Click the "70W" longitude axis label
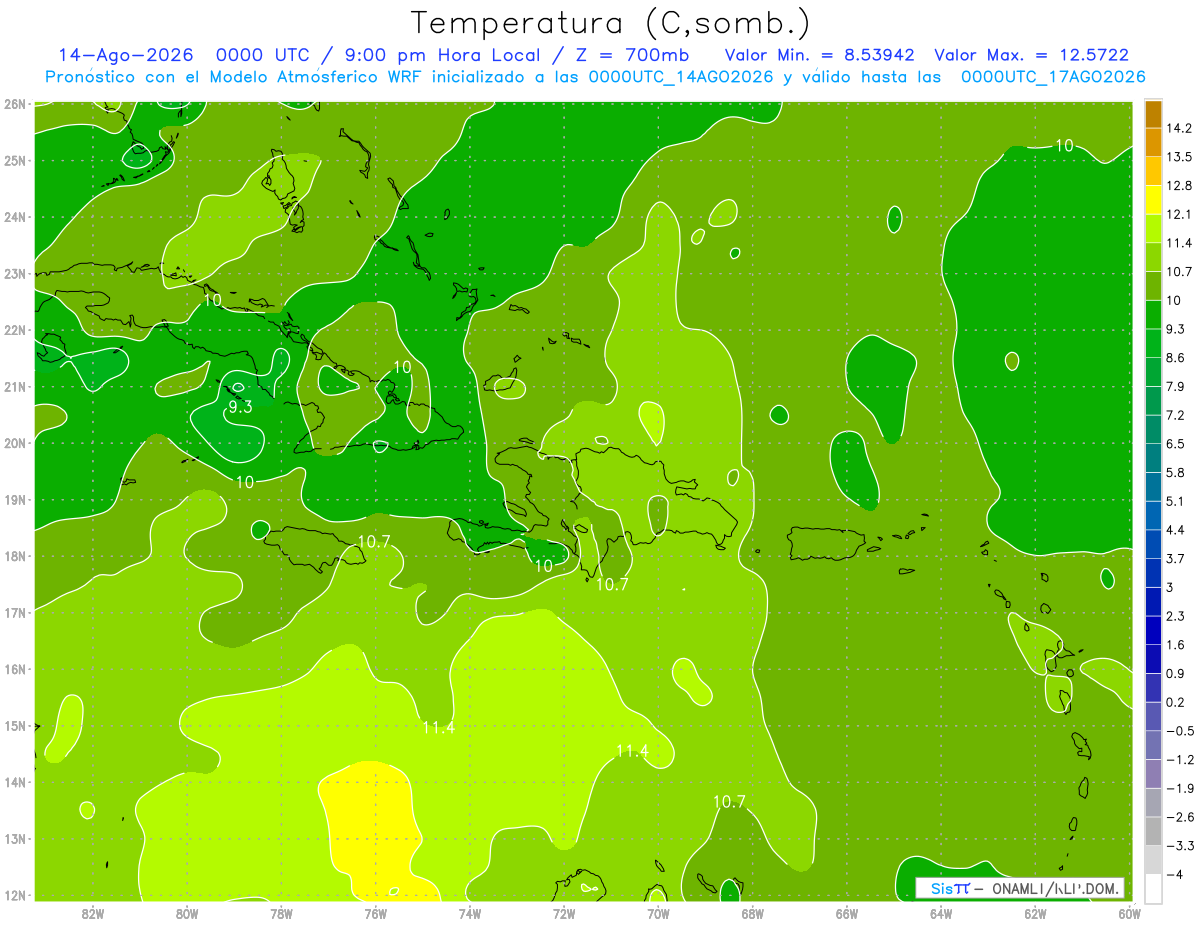Image resolution: width=1200 pixels, height=927 pixels. point(658,913)
